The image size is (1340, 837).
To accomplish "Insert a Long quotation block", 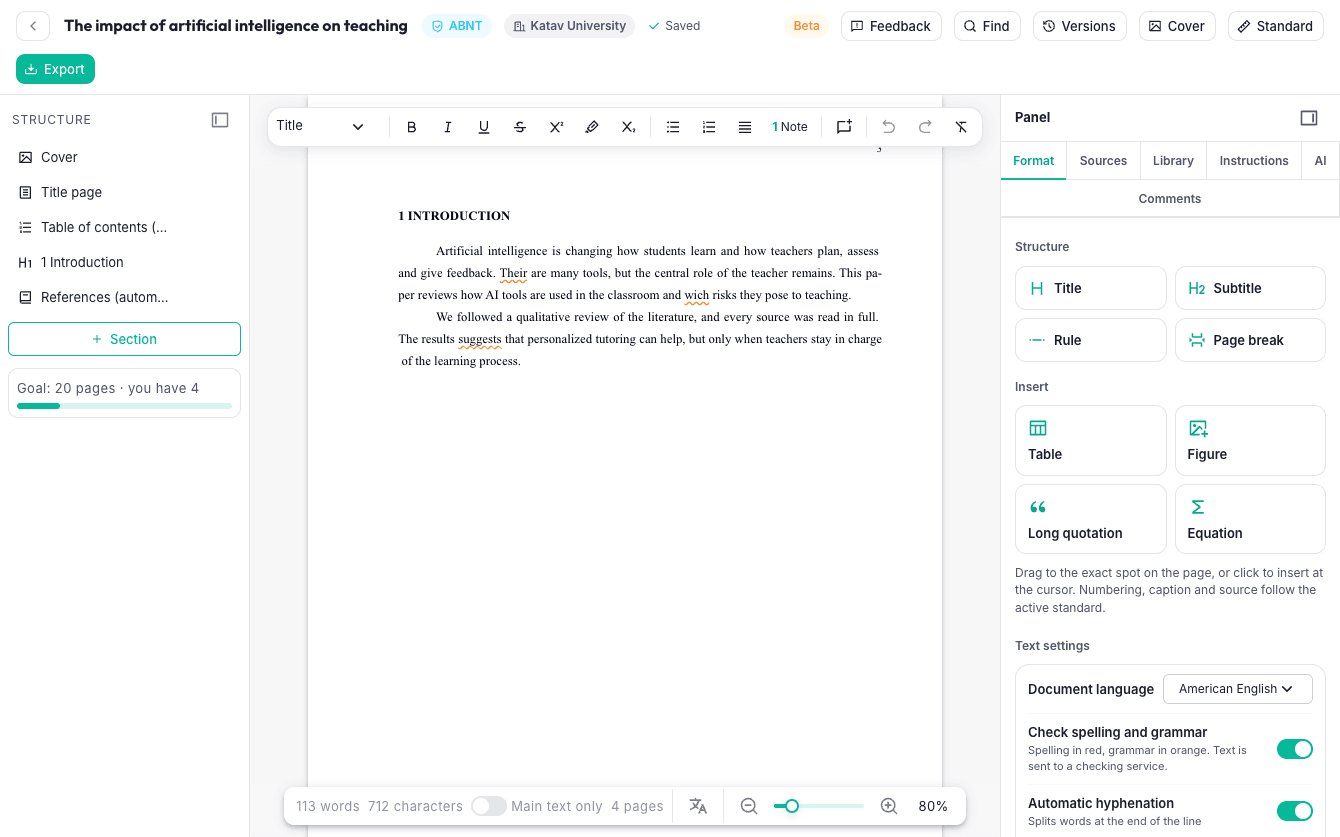I will click(1091, 519).
